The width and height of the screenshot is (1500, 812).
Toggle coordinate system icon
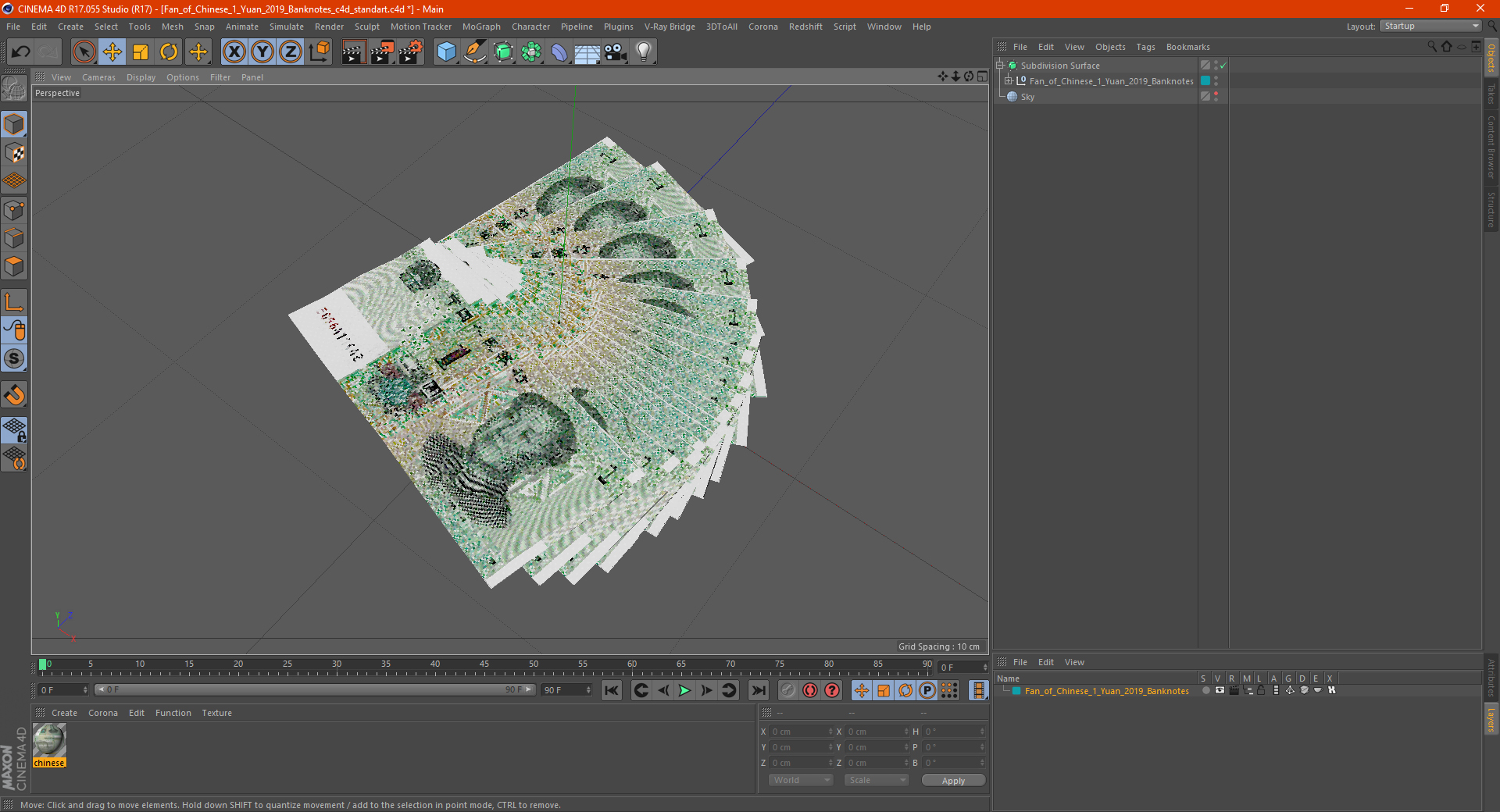click(x=320, y=52)
